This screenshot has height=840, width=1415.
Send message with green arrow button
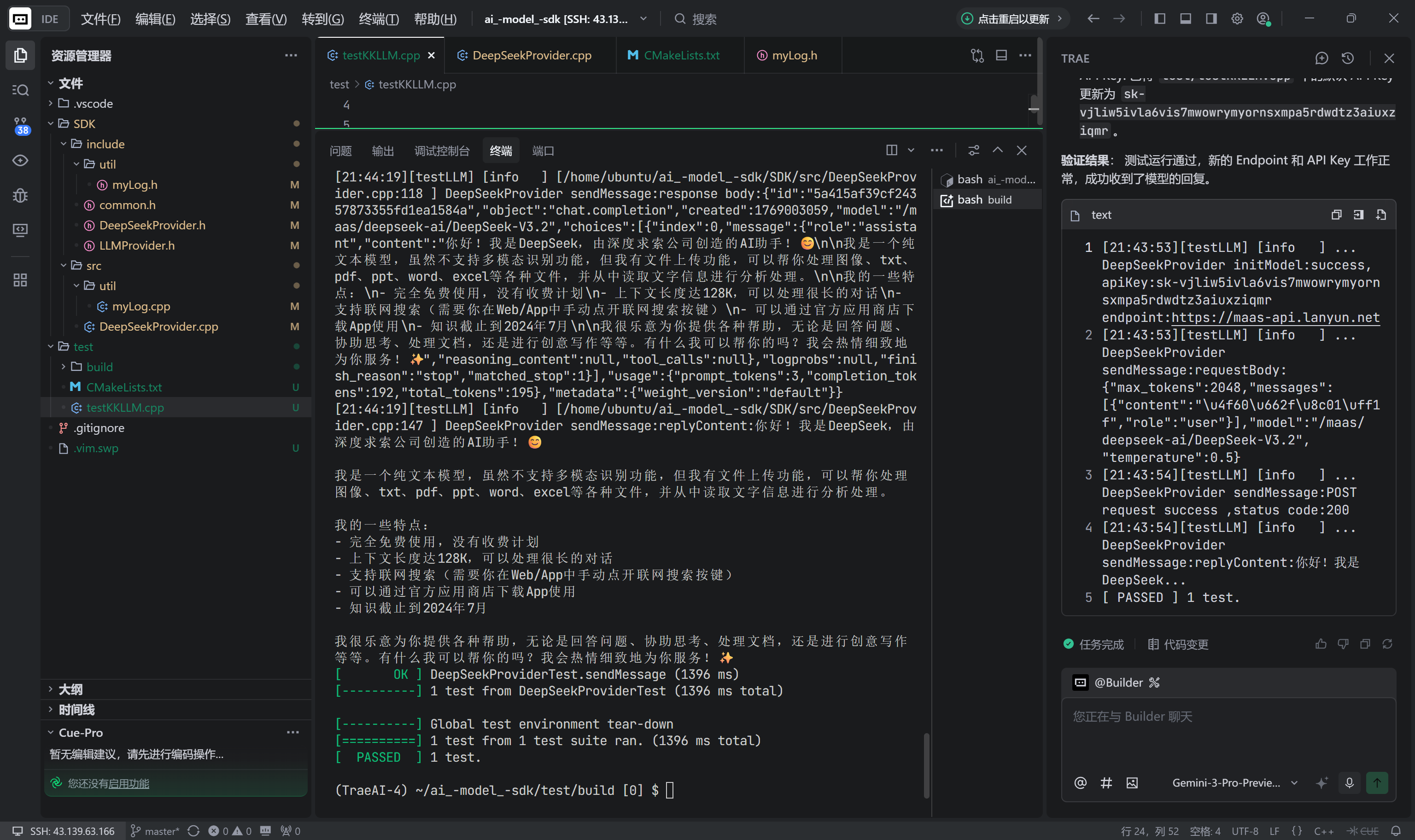tap(1376, 783)
